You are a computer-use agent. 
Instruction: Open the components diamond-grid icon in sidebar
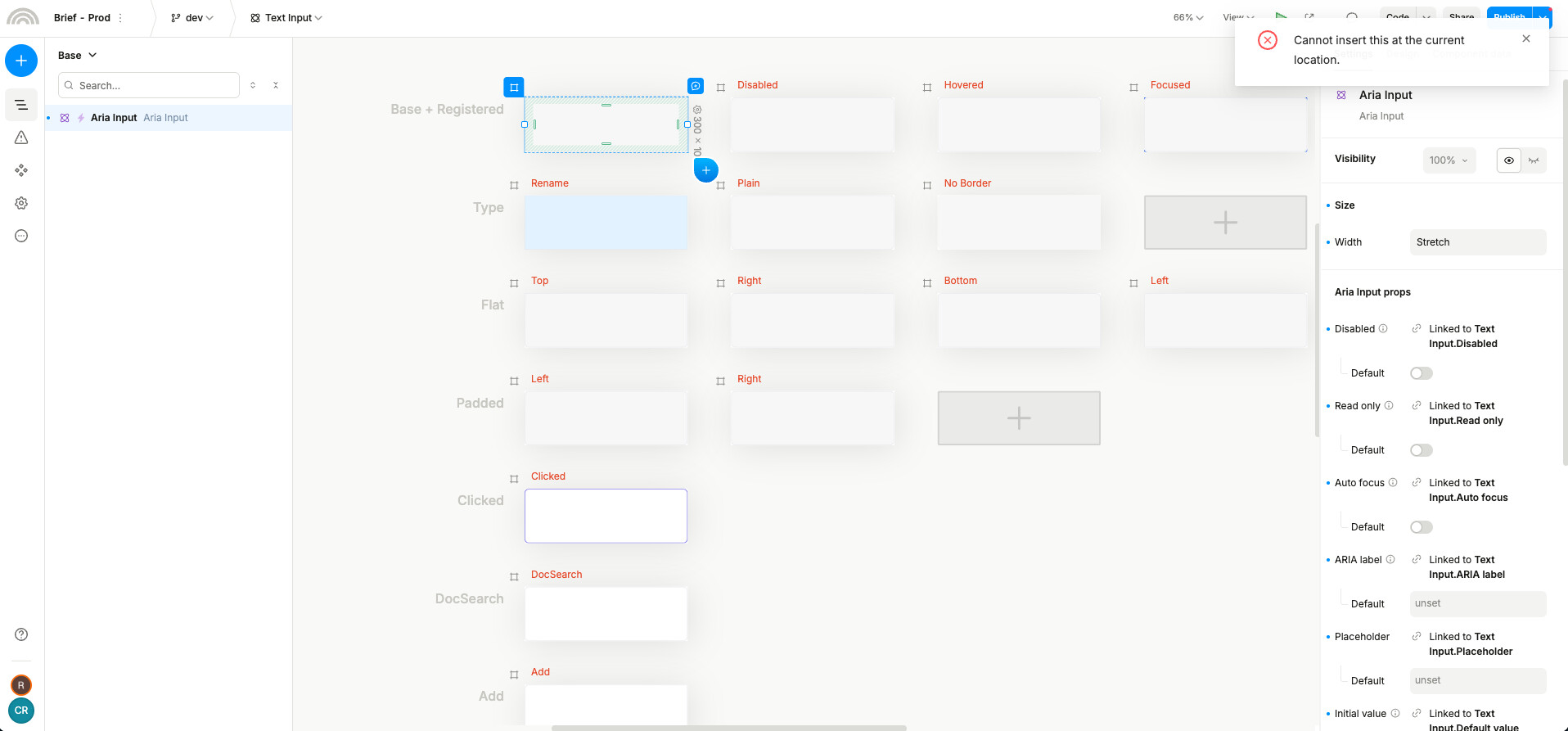21,170
